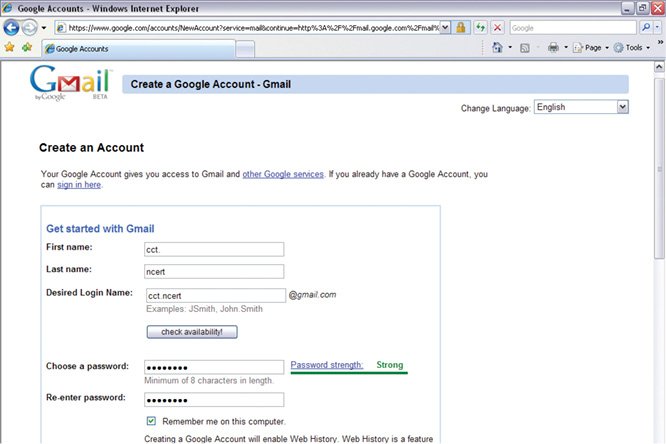Click the Google search box in toolbar
The width and height of the screenshot is (666, 444).
click(x=573, y=28)
